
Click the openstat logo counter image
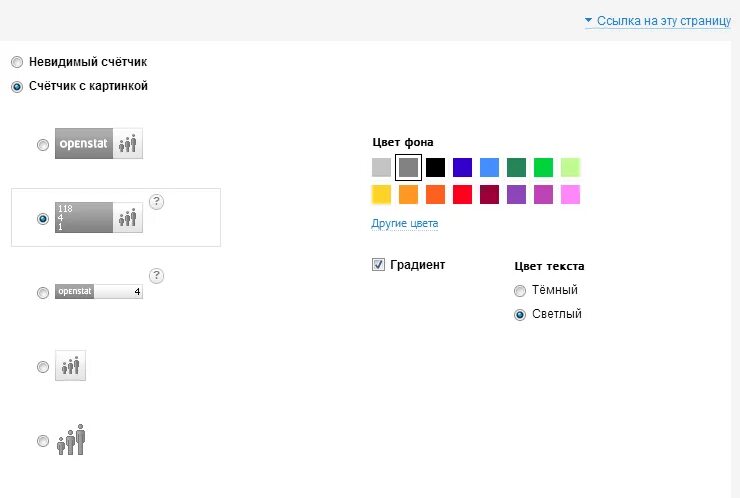point(98,144)
